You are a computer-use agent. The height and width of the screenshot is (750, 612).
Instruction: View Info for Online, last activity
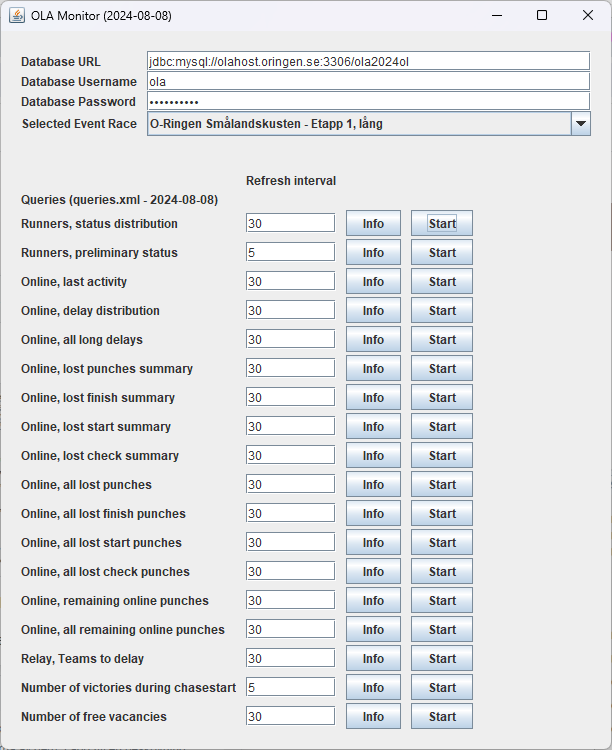click(x=373, y=282)
